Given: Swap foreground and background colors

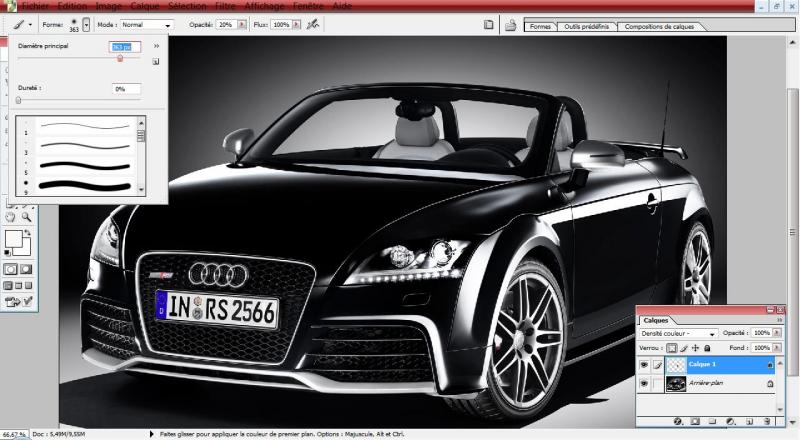Looking at the screenshot, I should point(28,233).
